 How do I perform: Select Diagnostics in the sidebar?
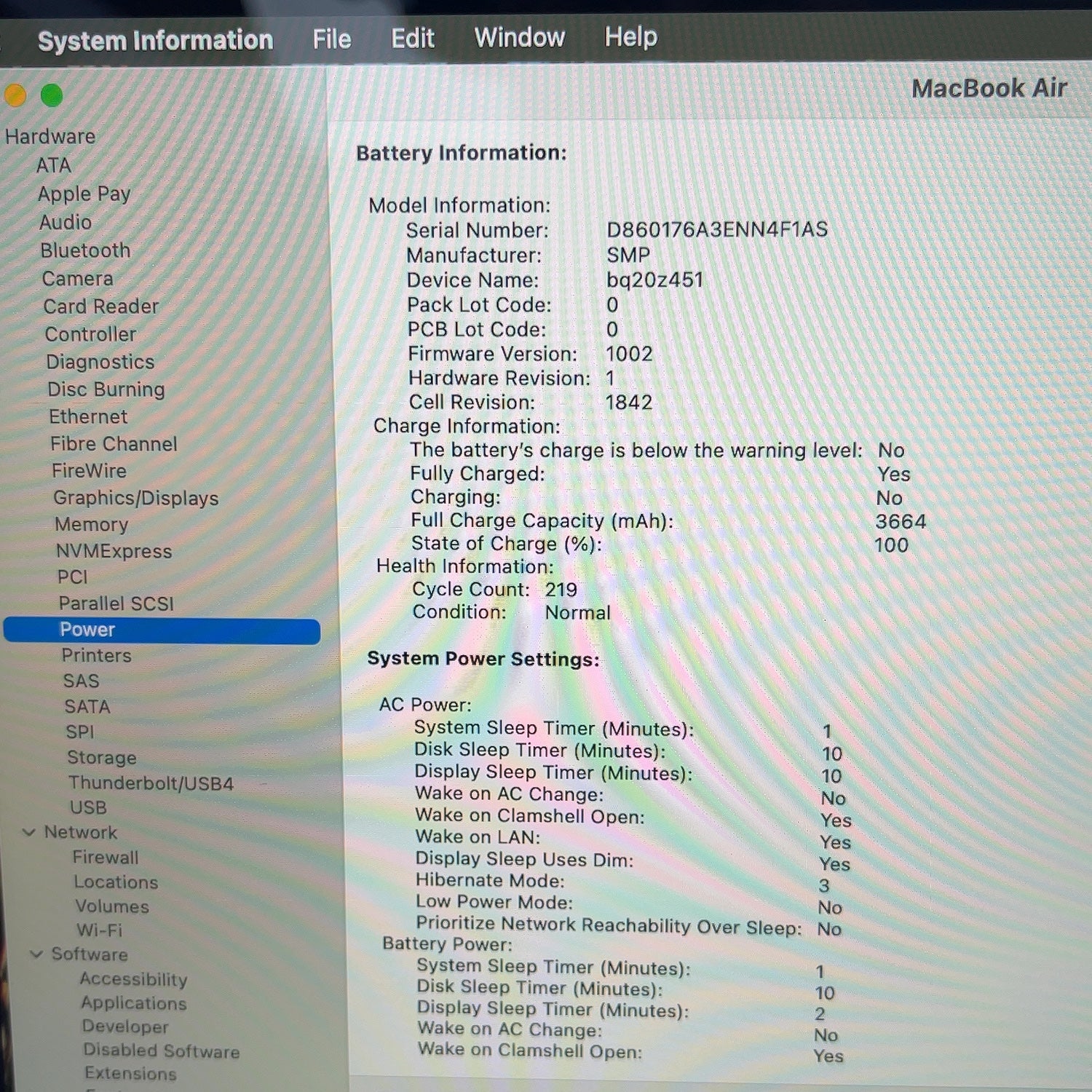pos(100,362)
